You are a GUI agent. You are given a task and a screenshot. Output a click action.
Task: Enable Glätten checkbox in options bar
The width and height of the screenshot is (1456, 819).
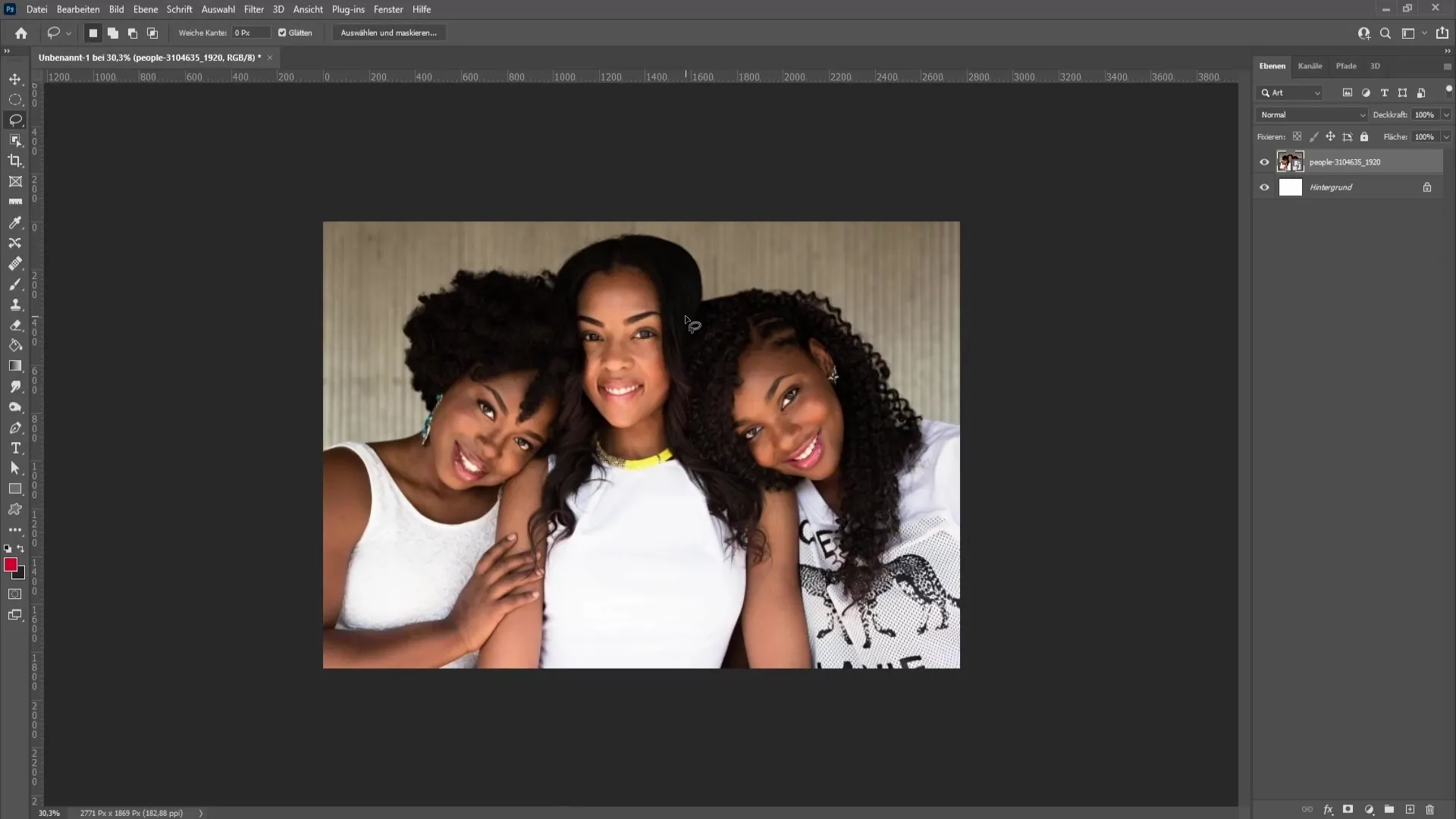tap(283, 33)
